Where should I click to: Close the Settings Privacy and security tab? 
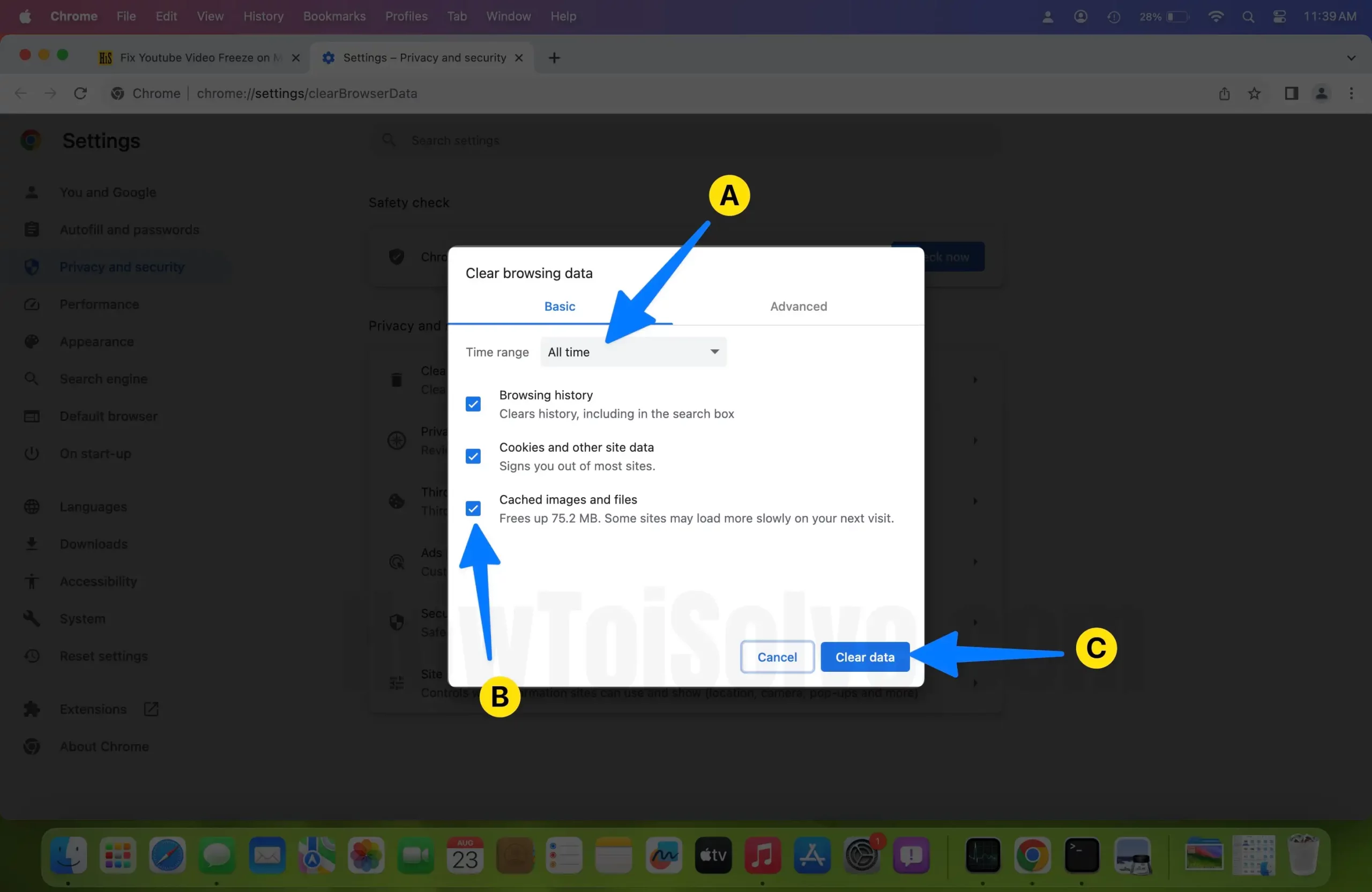coord(518,58)
